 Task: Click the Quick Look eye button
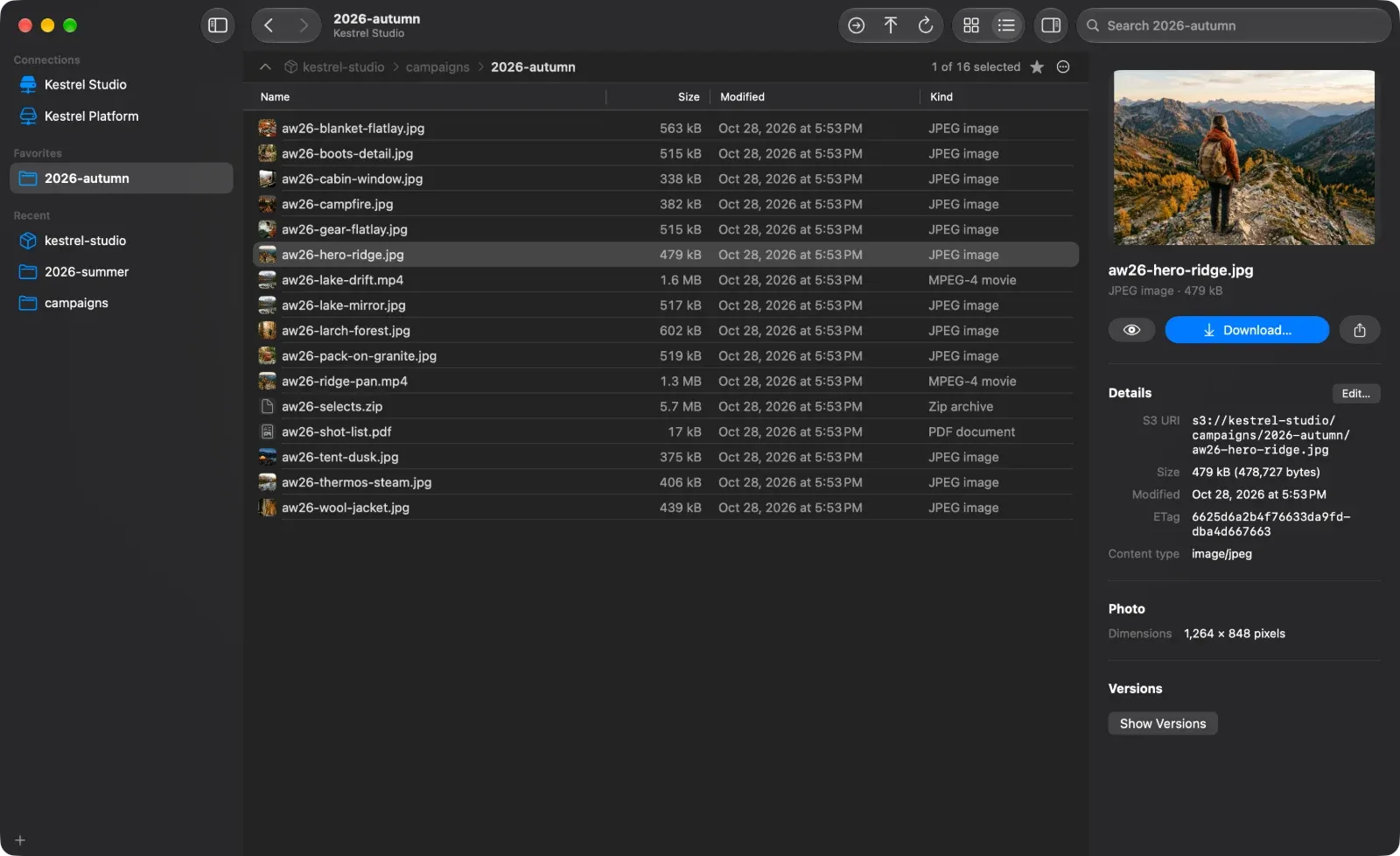point(1131,330)
